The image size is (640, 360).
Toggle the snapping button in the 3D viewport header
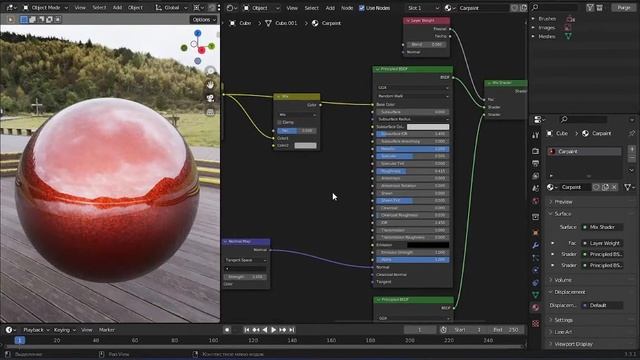click(211, 7)
